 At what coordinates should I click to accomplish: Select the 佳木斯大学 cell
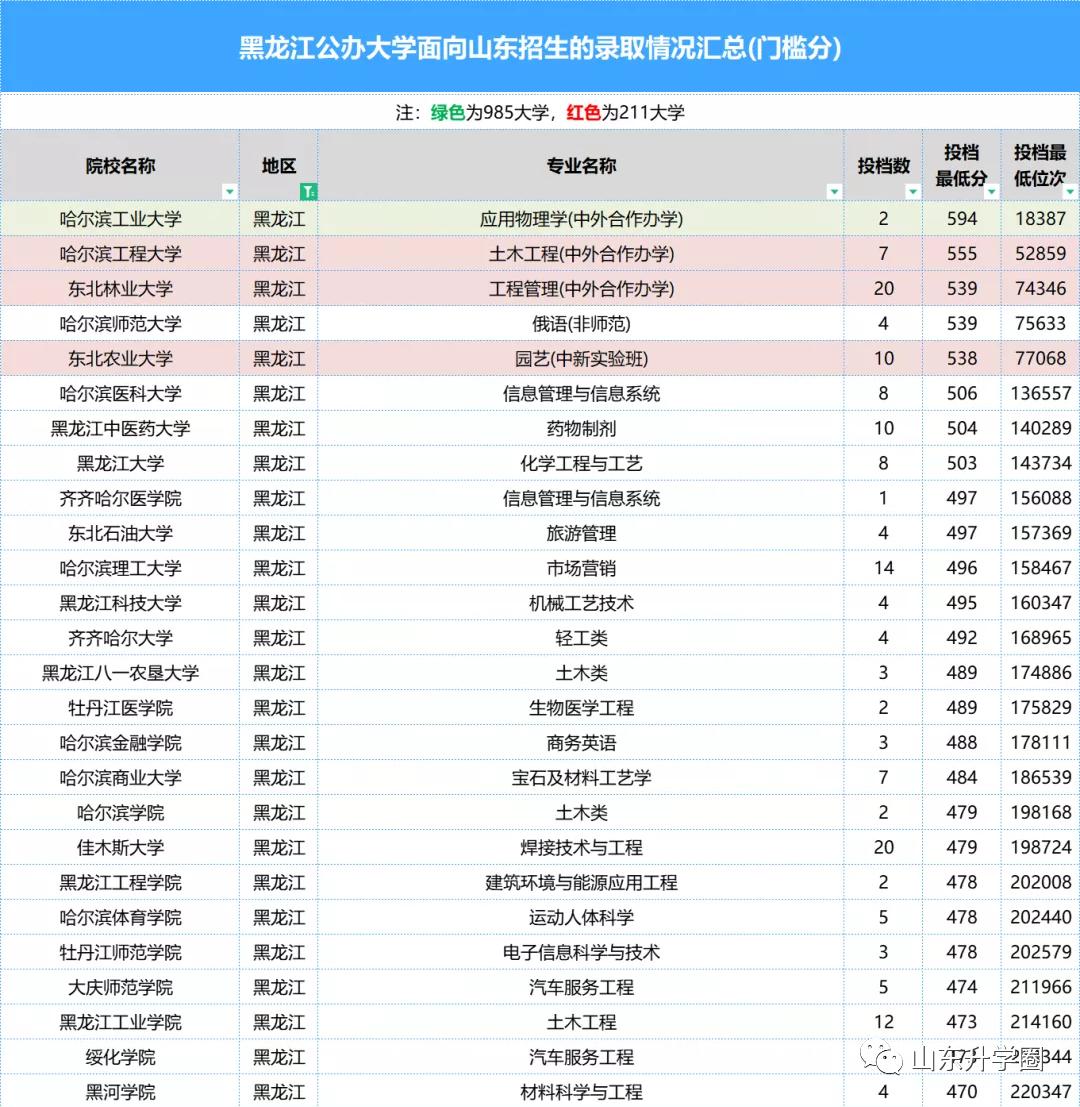[120, 847]
